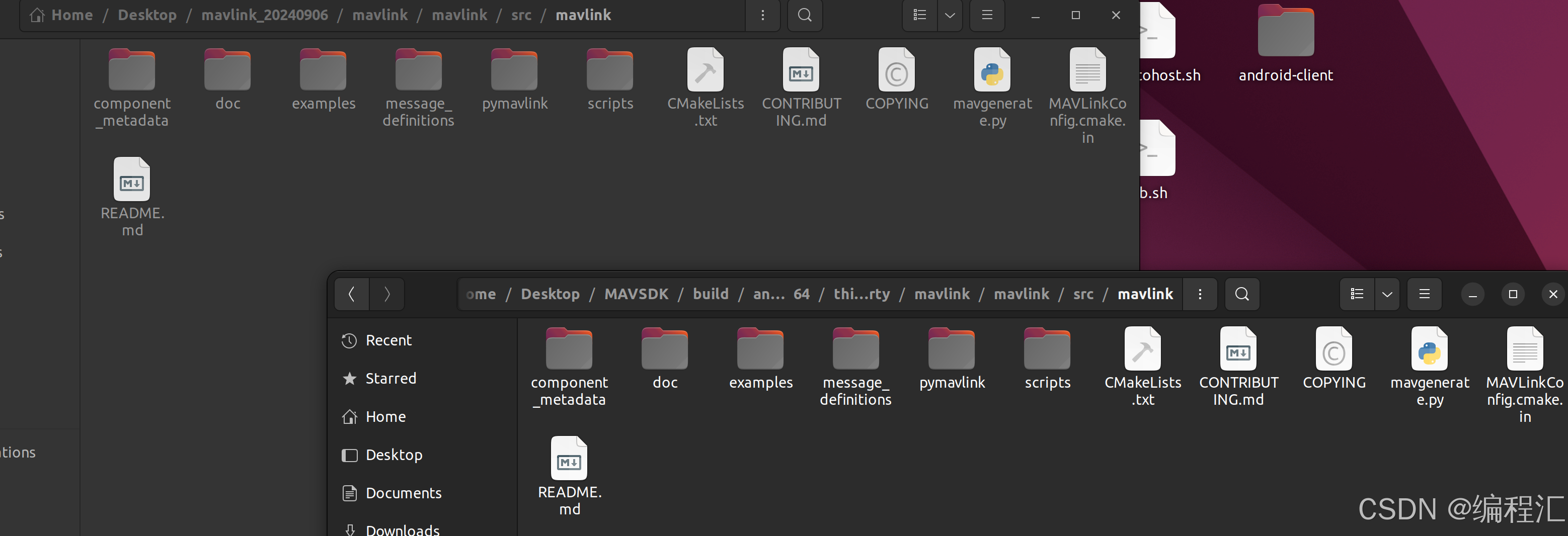Select CMakeLists.txt in mavlink_20240906 window
The image size is (1568, 536).
[705, 87]
